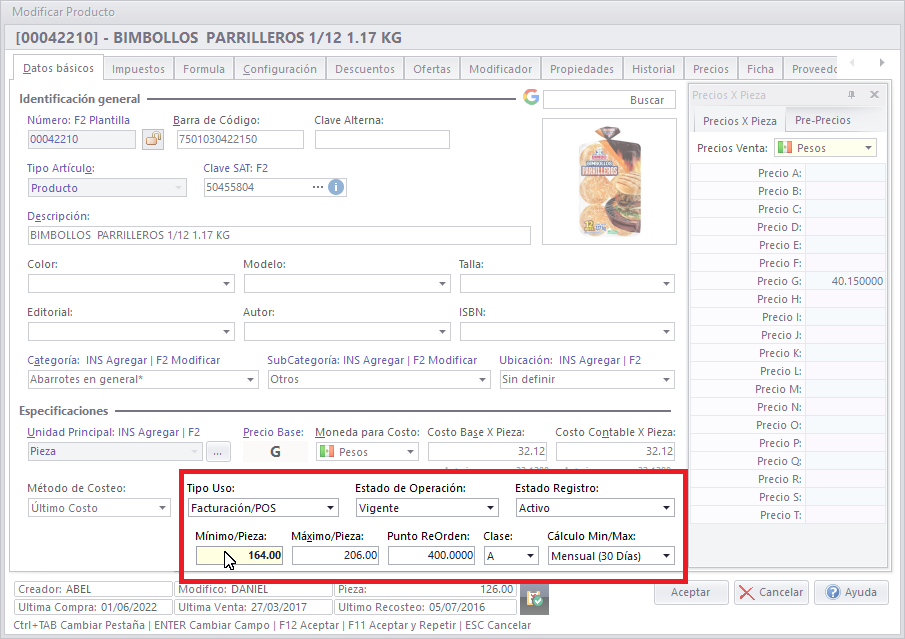905x639 pixels.
Task: Click the Cancelar button
Action: (771, 592)
